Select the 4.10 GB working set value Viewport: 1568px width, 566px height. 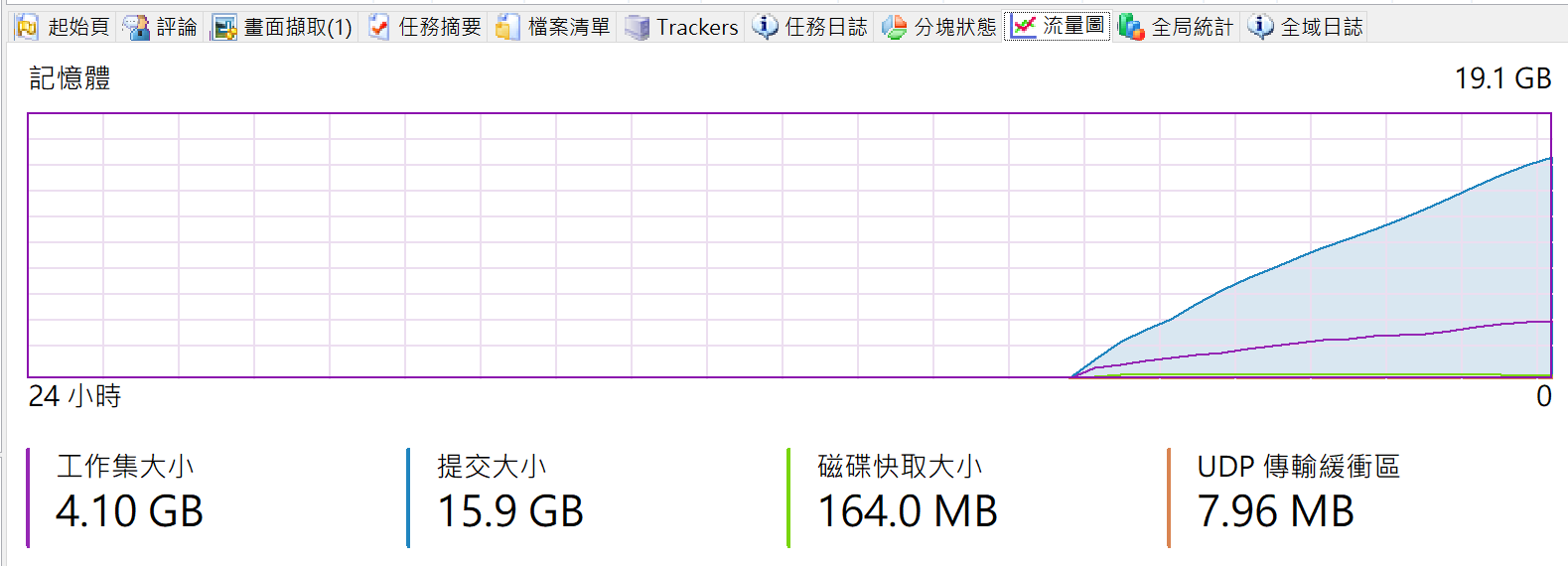130,511
